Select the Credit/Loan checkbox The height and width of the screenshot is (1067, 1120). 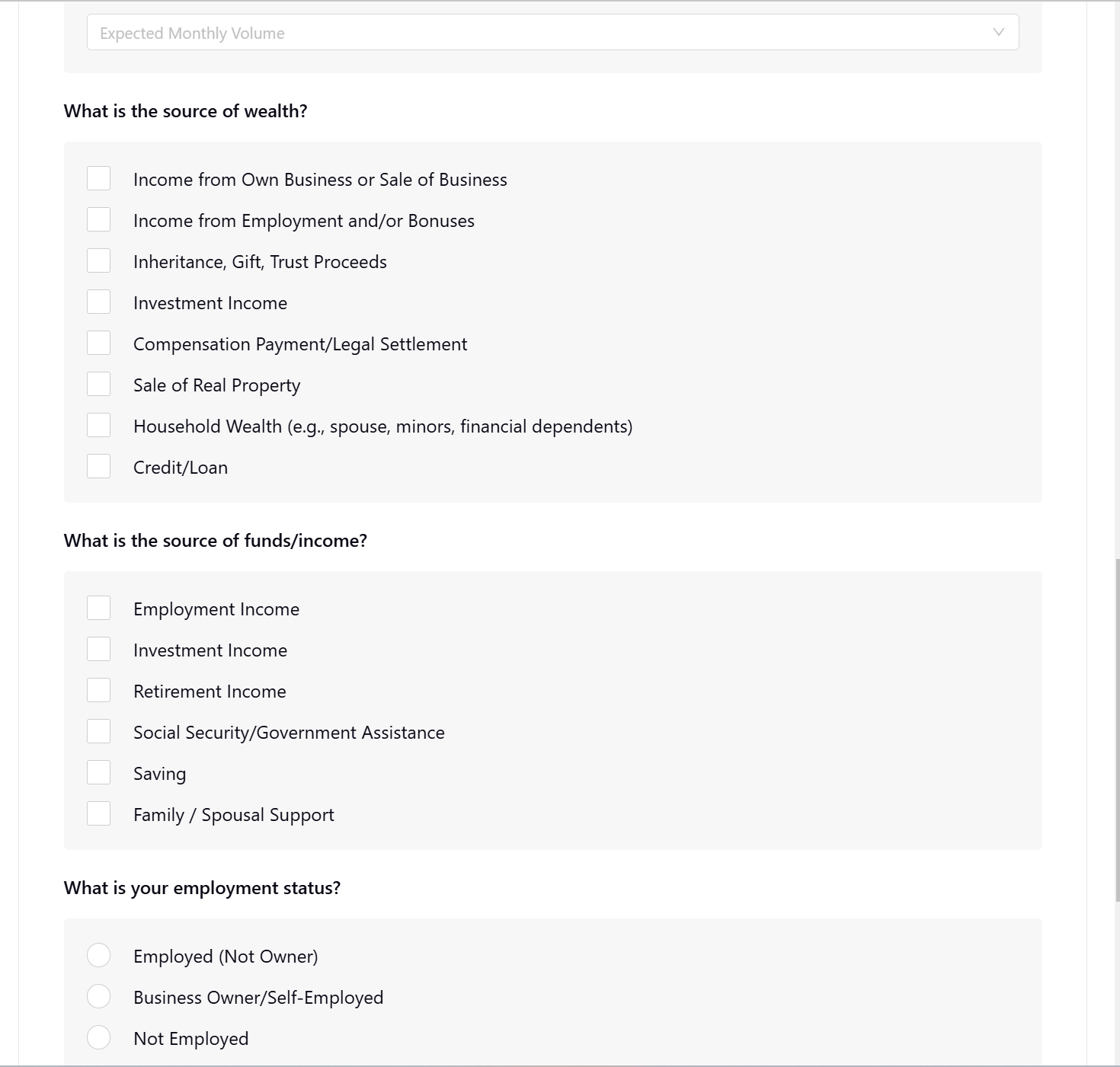click(98, 466)
